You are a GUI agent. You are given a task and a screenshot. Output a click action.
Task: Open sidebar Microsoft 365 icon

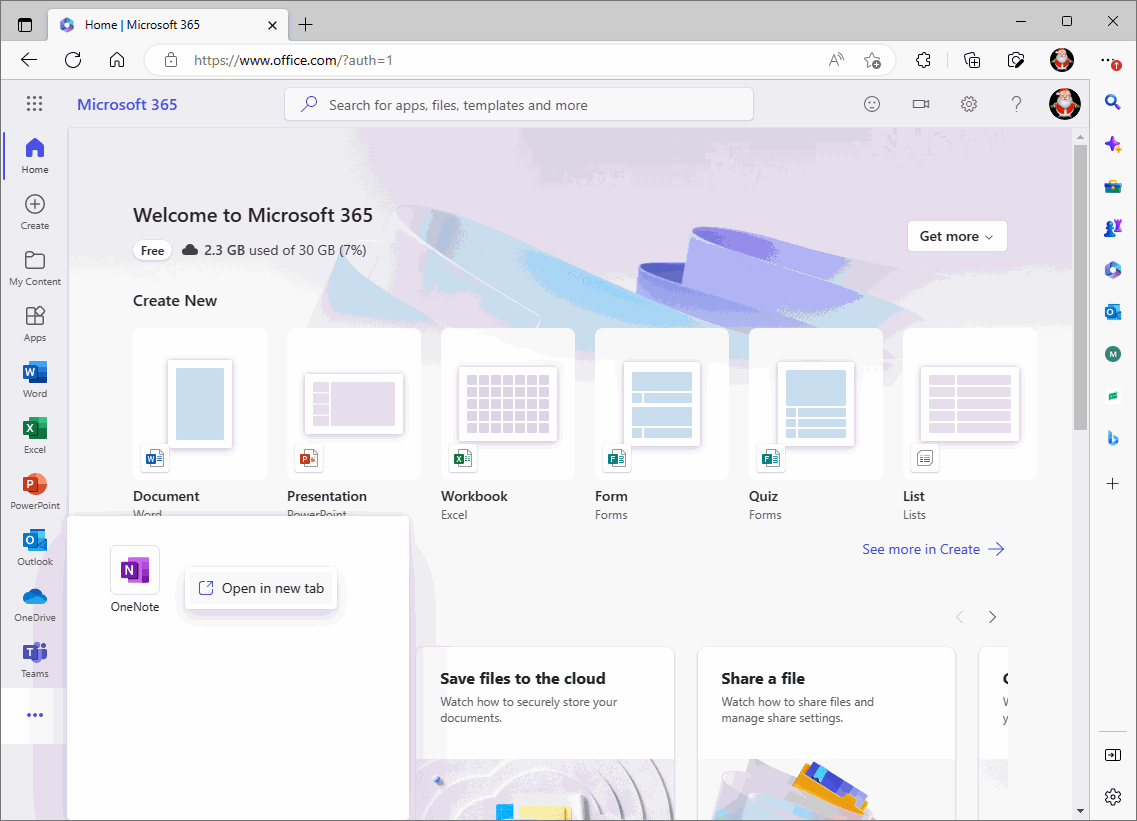tap(1112, 271)
